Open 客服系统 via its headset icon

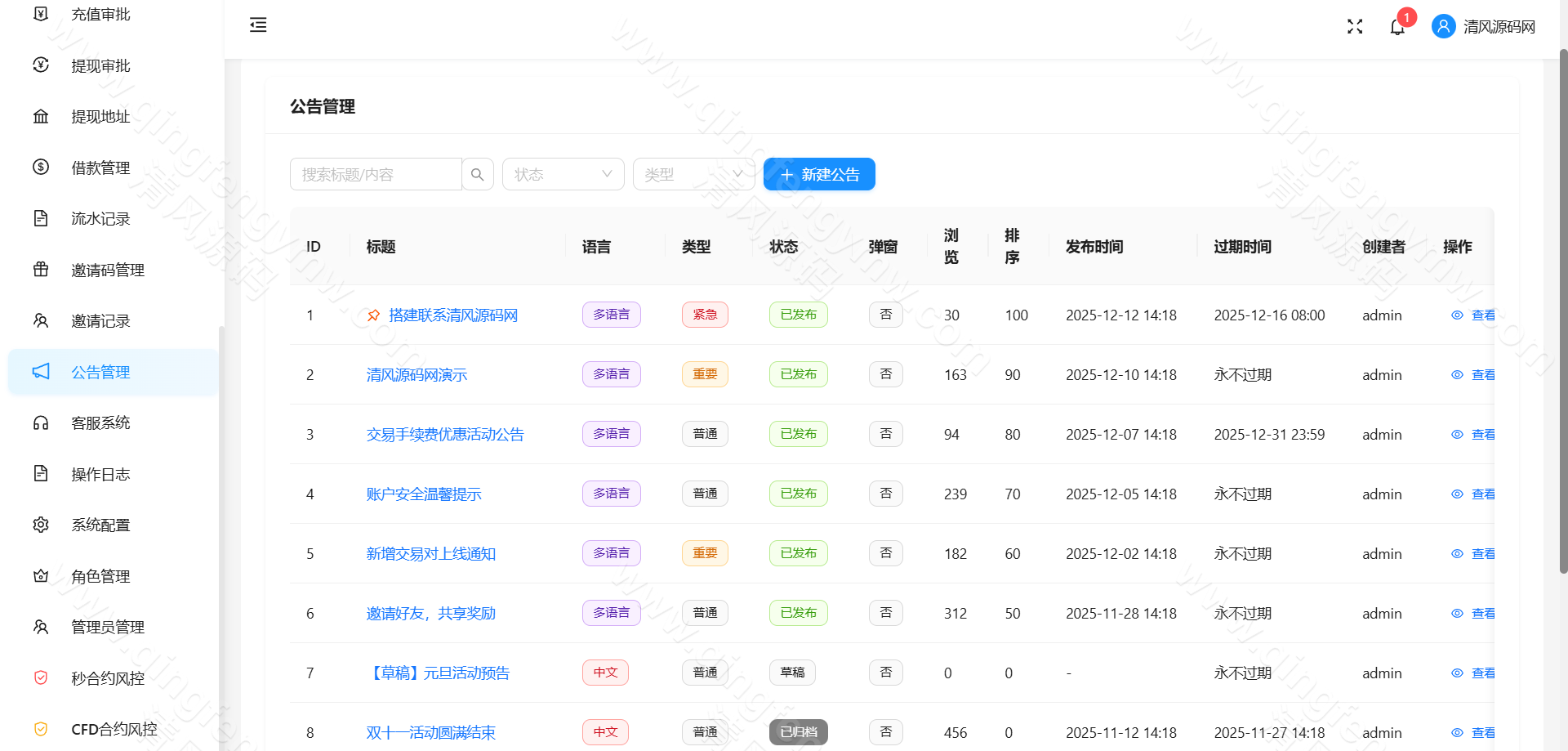(41, 422)
